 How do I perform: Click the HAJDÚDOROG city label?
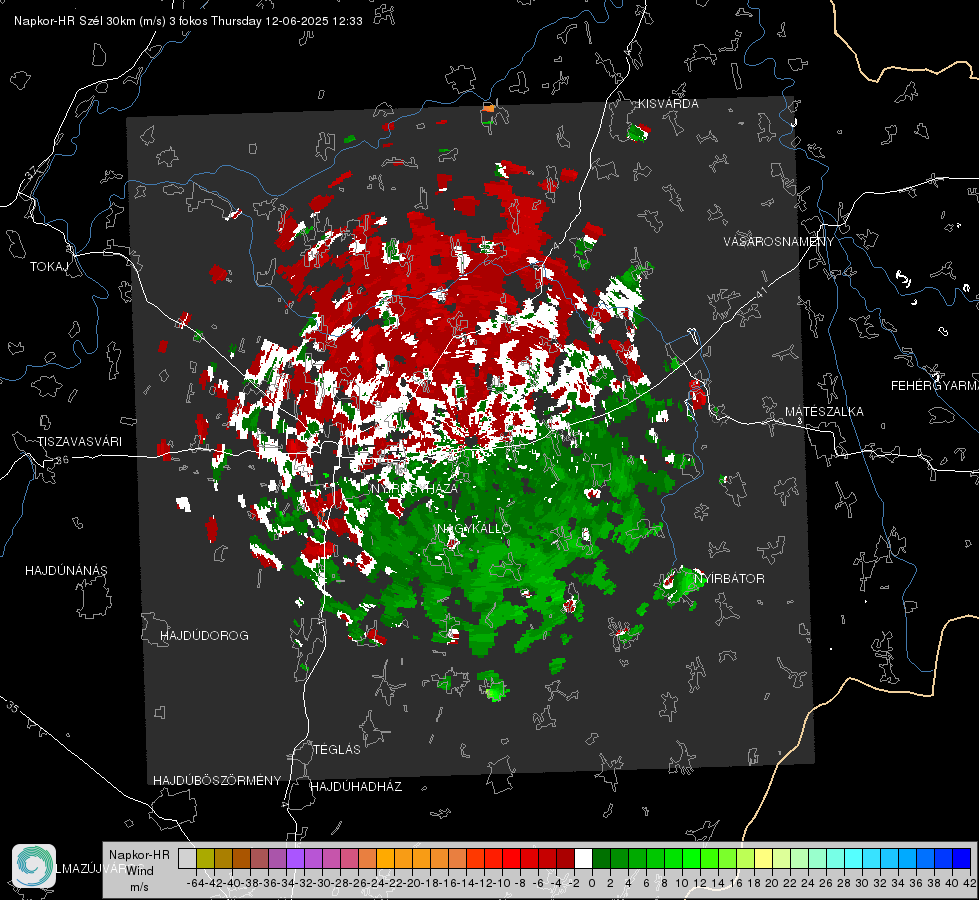click(x=204, y=636)
